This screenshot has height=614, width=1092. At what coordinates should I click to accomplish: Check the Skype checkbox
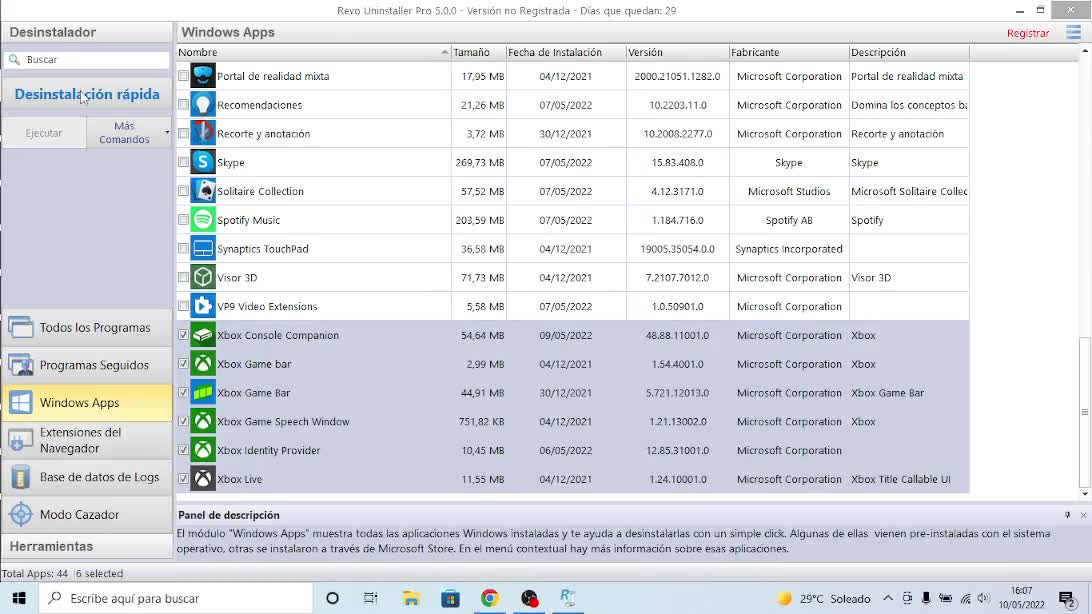183,162
